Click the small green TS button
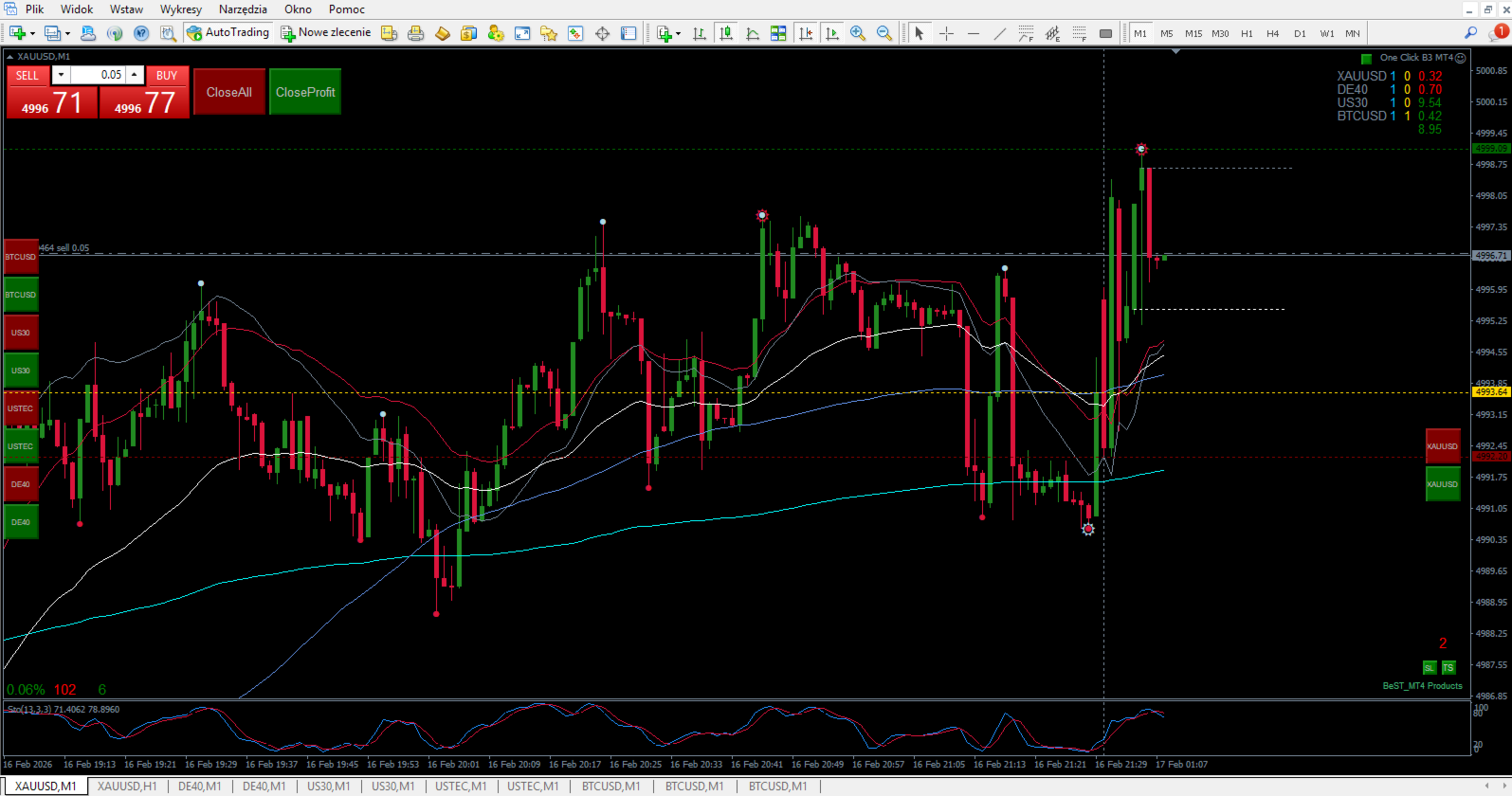 [1448, 668]
